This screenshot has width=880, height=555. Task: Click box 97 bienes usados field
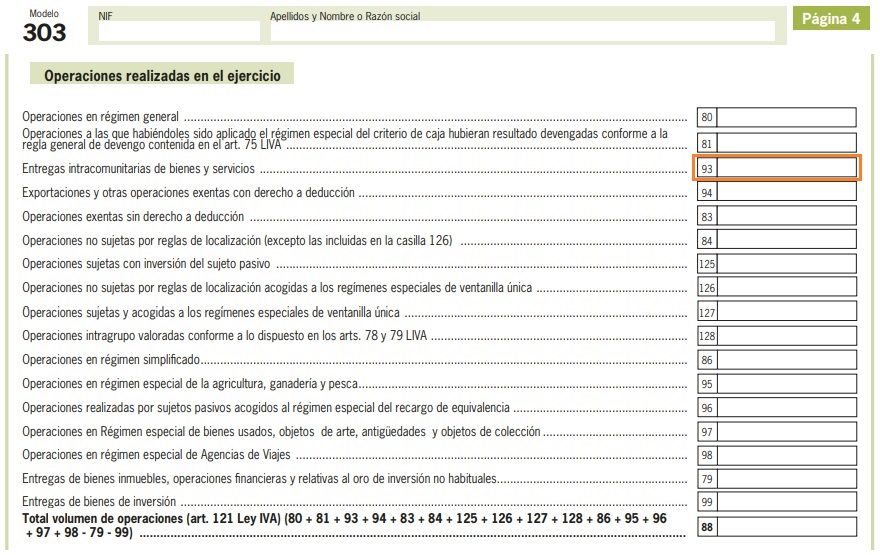pyautogui.click(x=786, y=432)
